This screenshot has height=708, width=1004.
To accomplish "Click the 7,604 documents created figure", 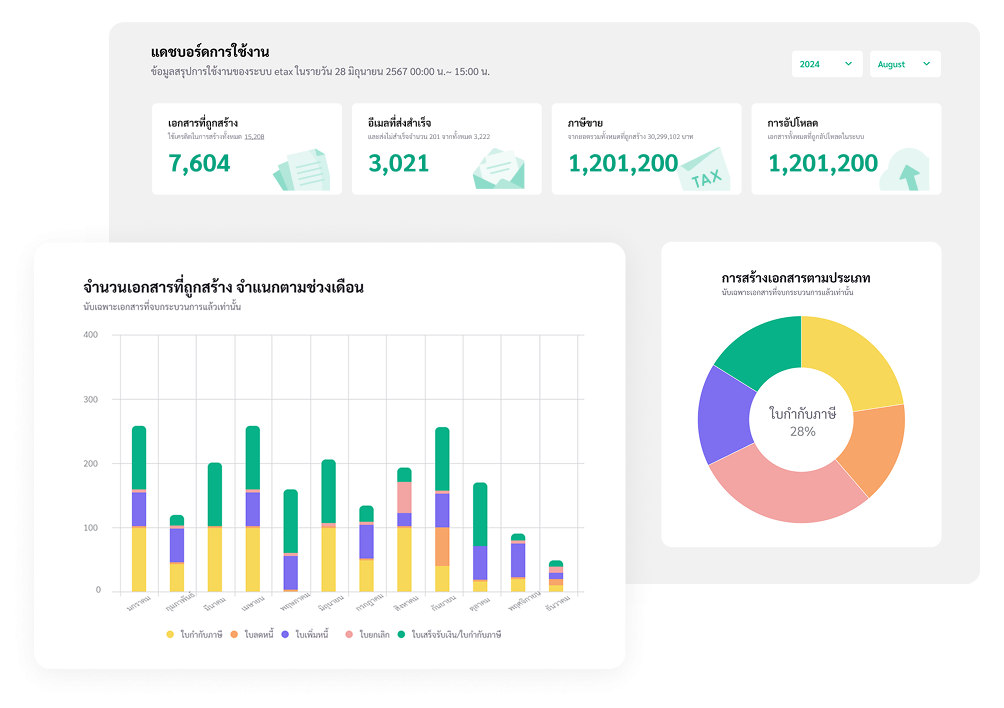I will [199, 164].
